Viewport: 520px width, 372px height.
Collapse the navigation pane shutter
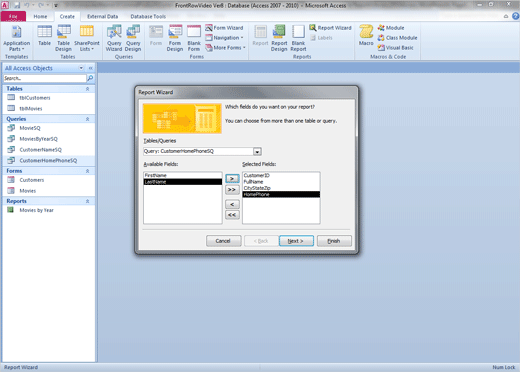(90, 68)
